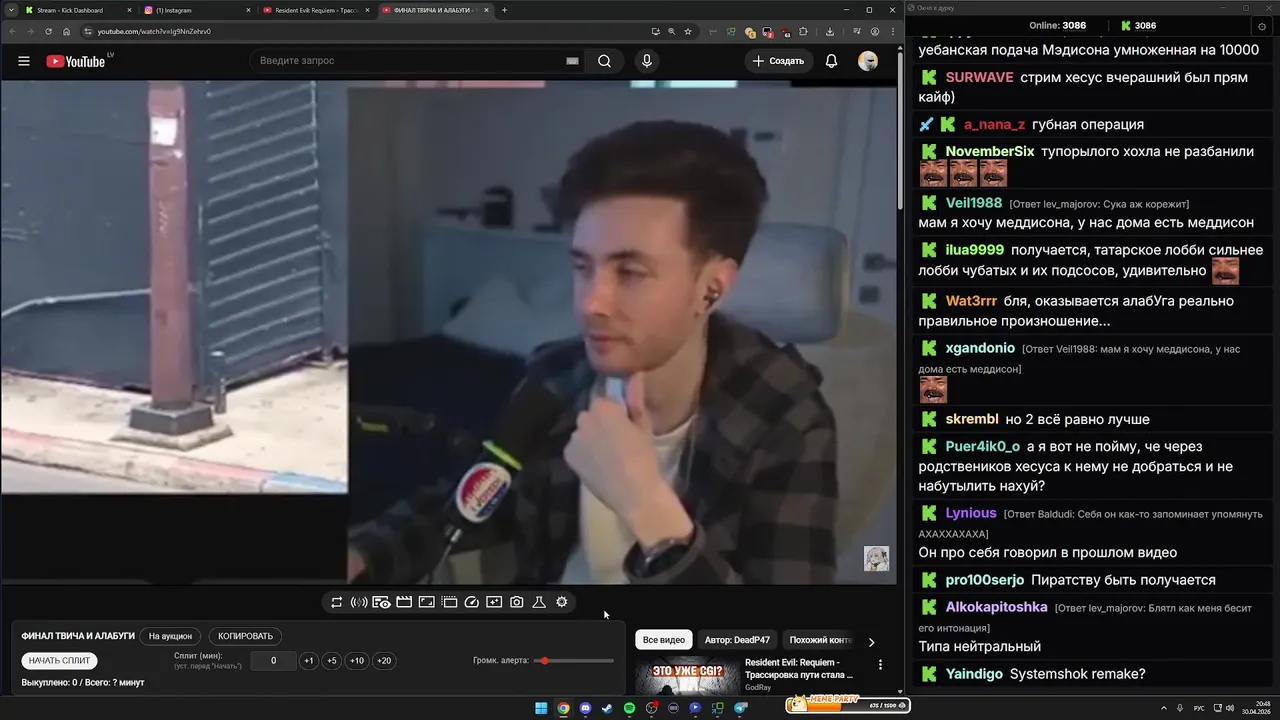
Task: Focus the Сплит minutes number field
Action: pos(273,661)
